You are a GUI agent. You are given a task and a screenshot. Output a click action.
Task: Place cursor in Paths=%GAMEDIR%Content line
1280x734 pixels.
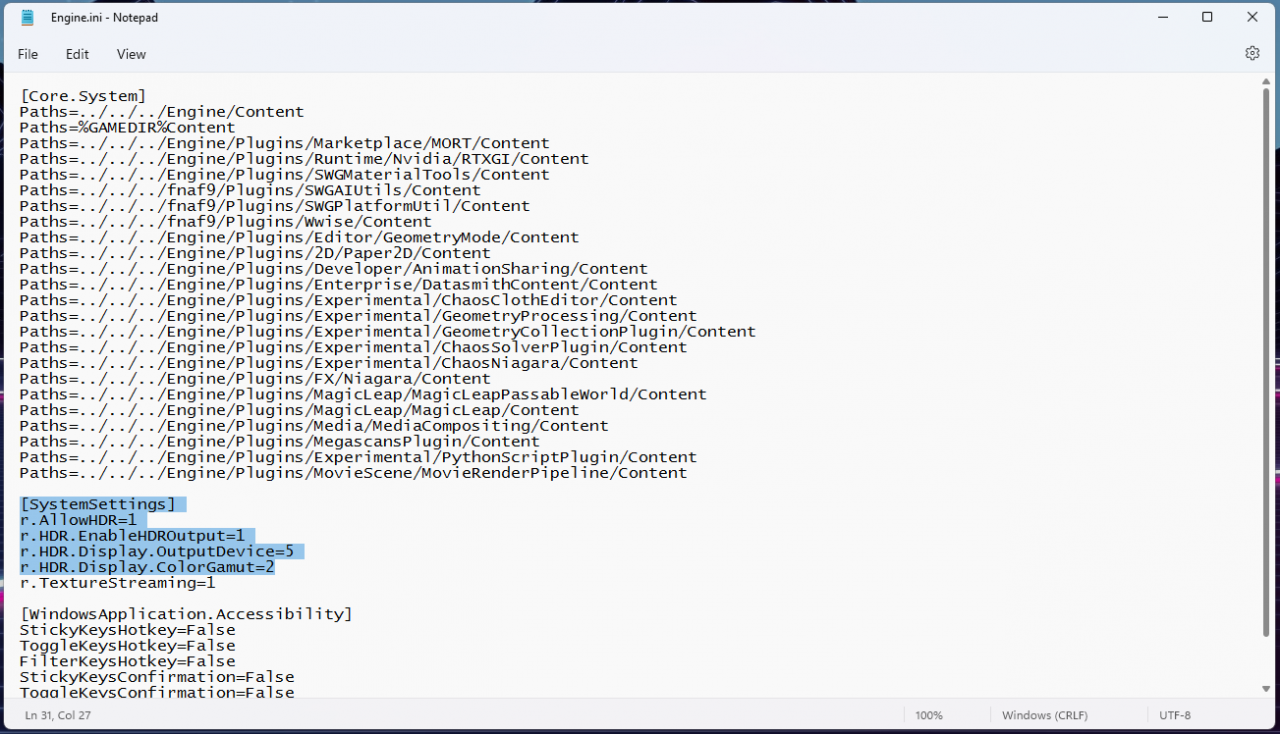[x=127, y=128]
